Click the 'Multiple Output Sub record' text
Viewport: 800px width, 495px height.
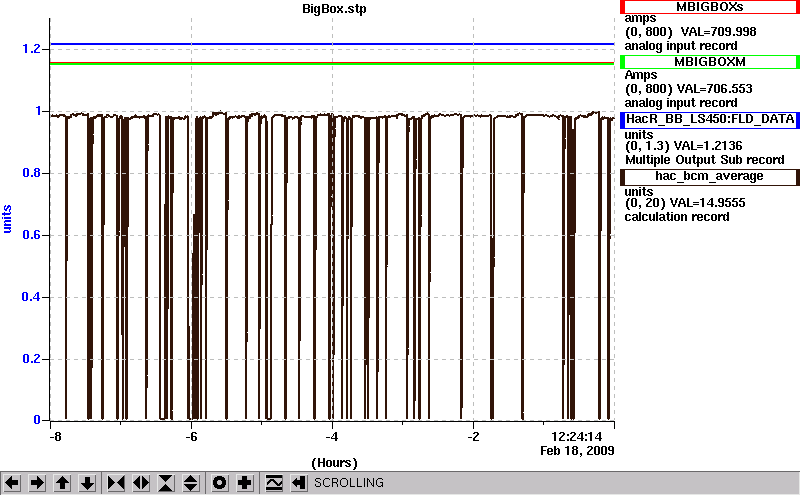click(x=705, y=160)
